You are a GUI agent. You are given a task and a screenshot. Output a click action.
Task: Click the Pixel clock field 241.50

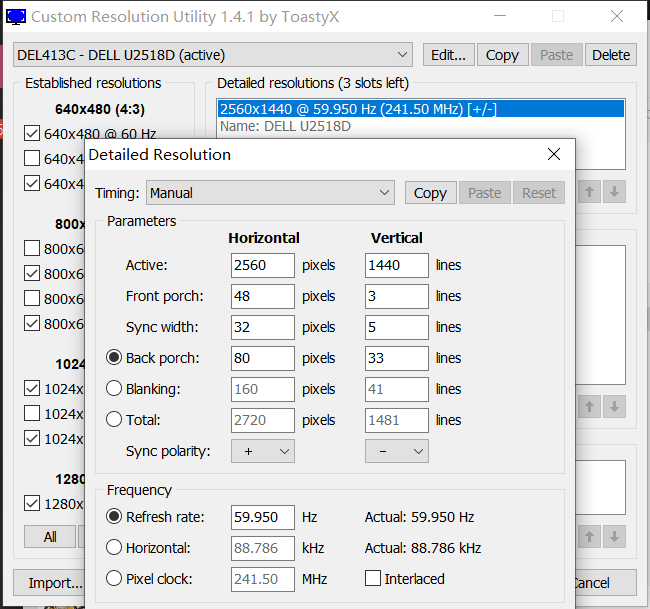point(263,579)
